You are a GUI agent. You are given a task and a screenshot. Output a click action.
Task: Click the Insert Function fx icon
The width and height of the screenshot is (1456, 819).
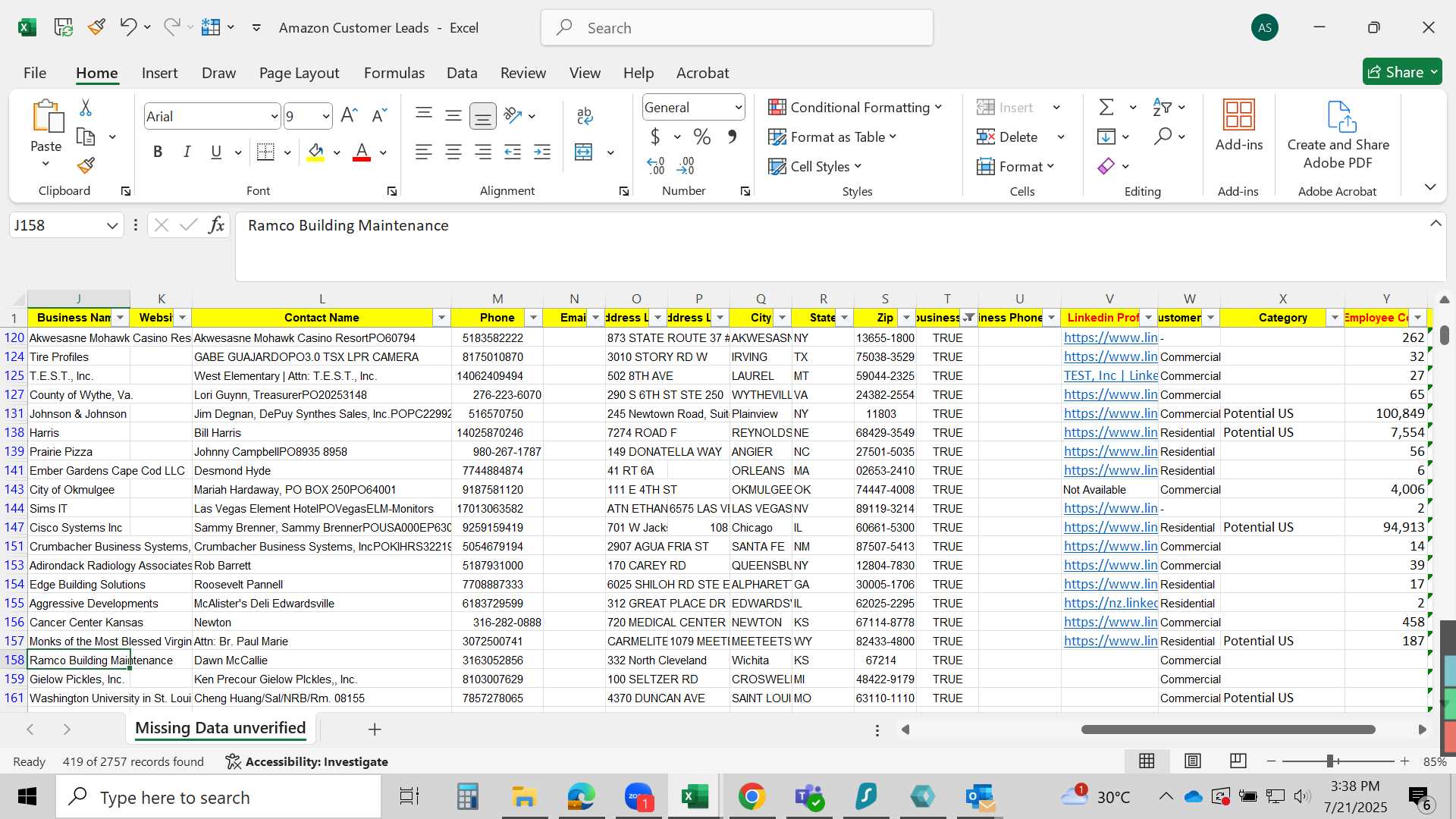[216, 225]
